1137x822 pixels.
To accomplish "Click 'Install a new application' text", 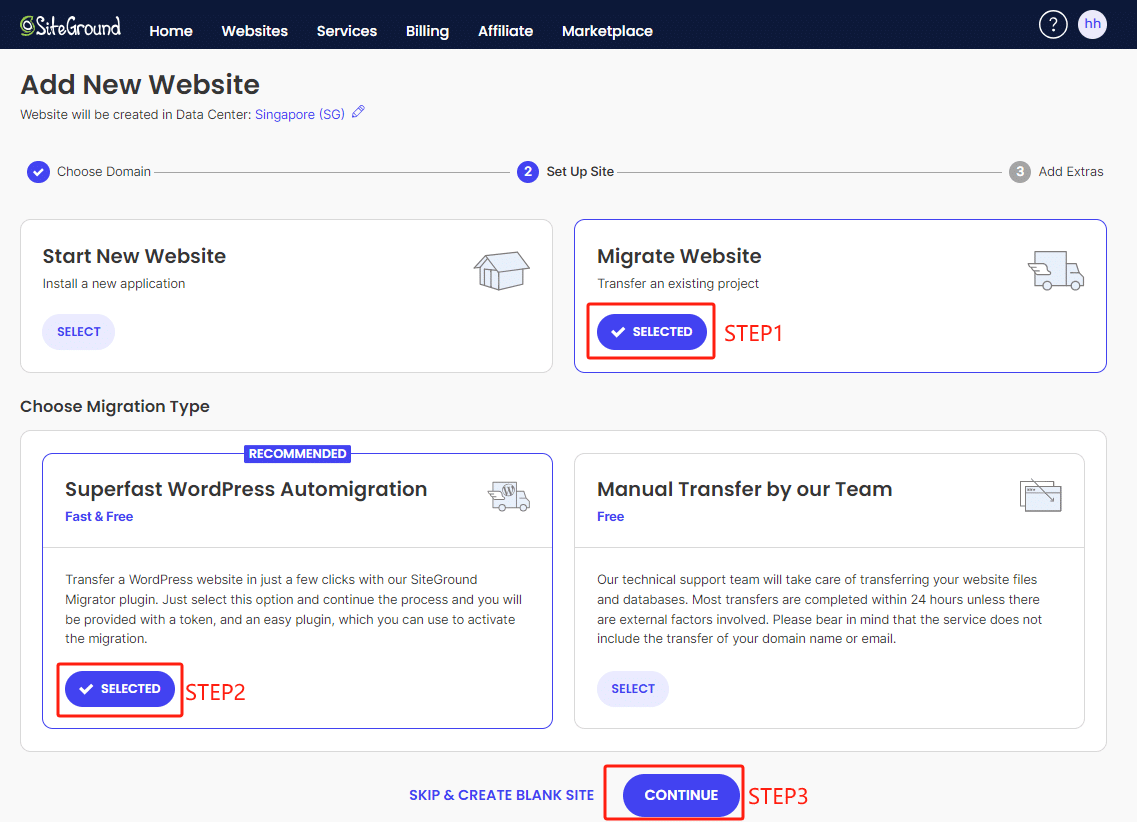I will [x=114, y=283].
